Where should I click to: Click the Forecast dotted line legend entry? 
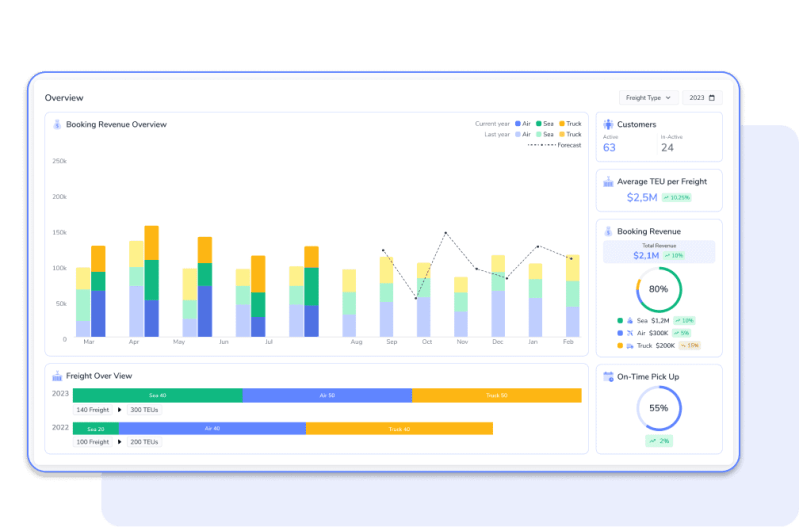(x=554, y=145)
